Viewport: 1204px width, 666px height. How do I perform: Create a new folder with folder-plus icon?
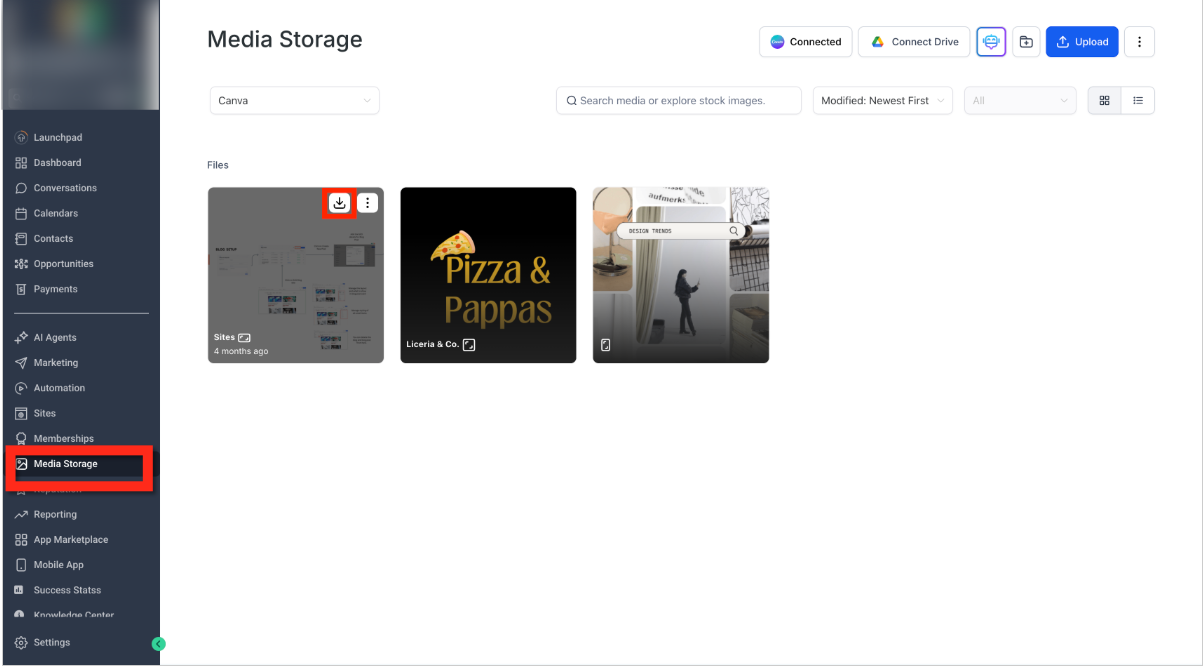pos(1026,42)
